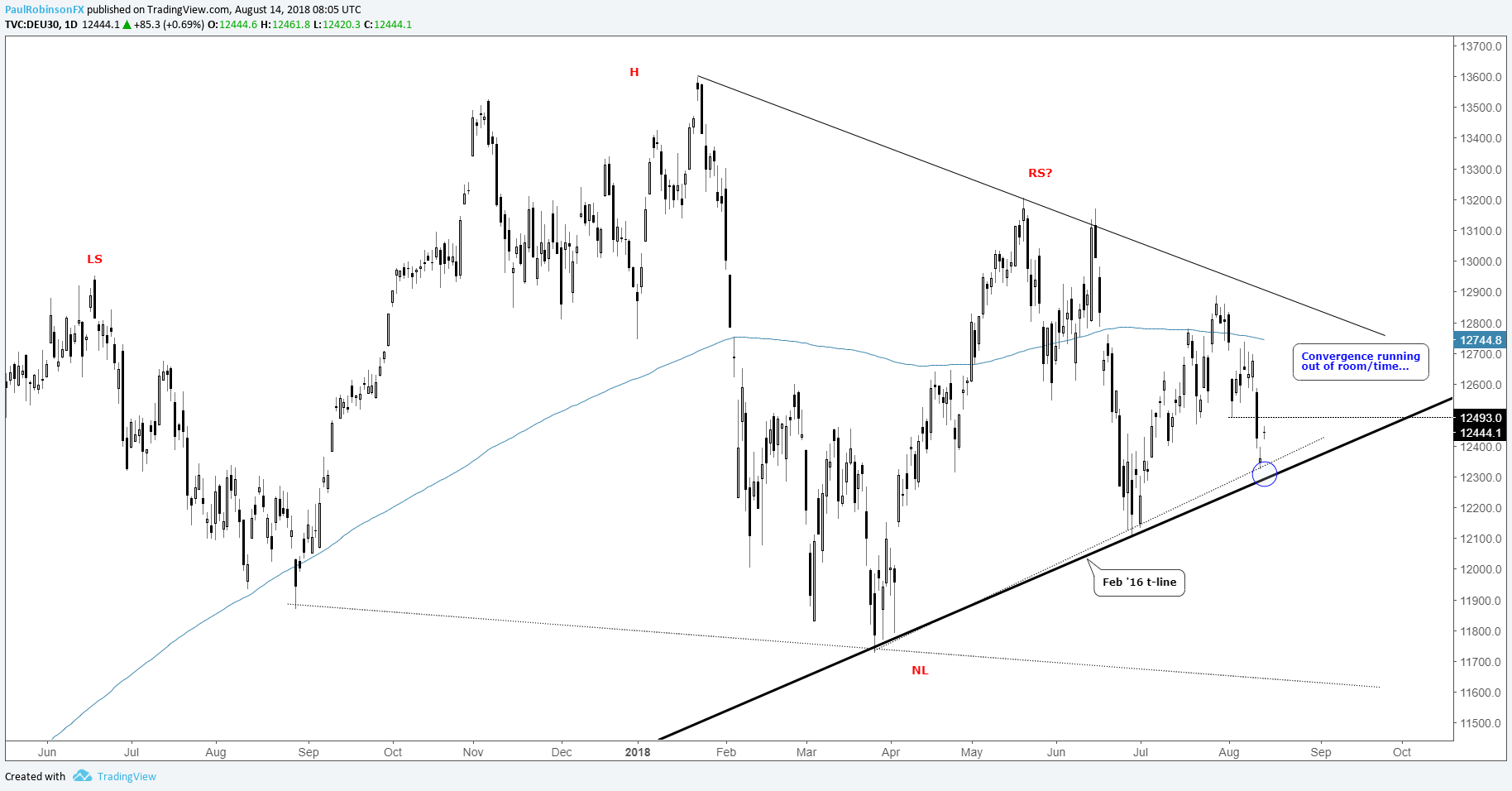Click the 12493.0 price level label
The image size is (1512, 791).
[1480, 418]
